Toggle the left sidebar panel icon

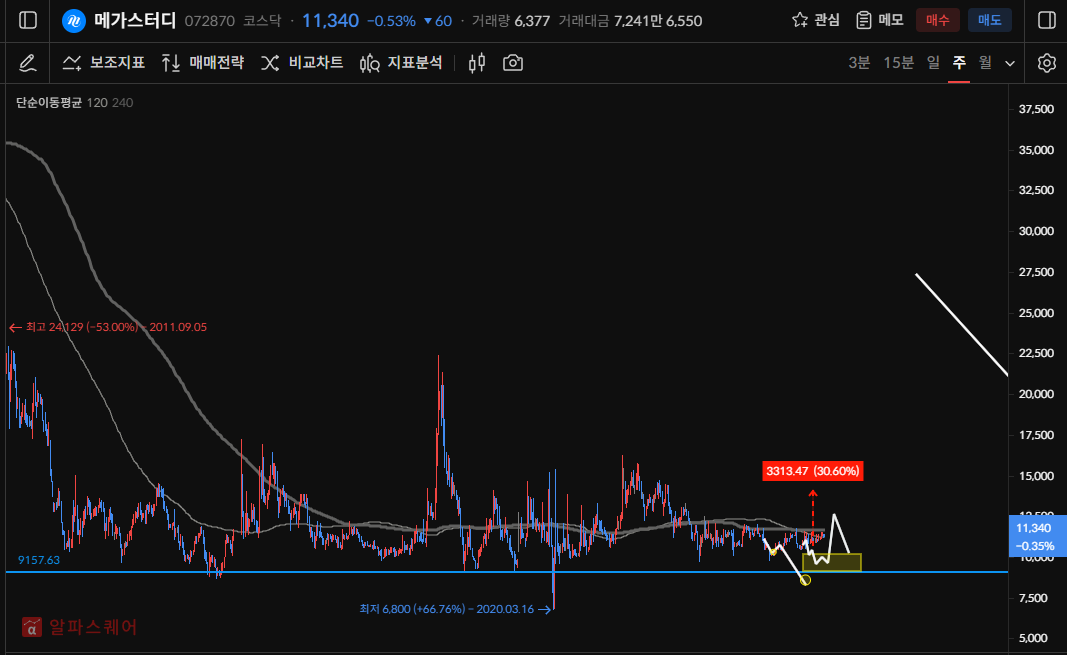[x=28, y=20]
